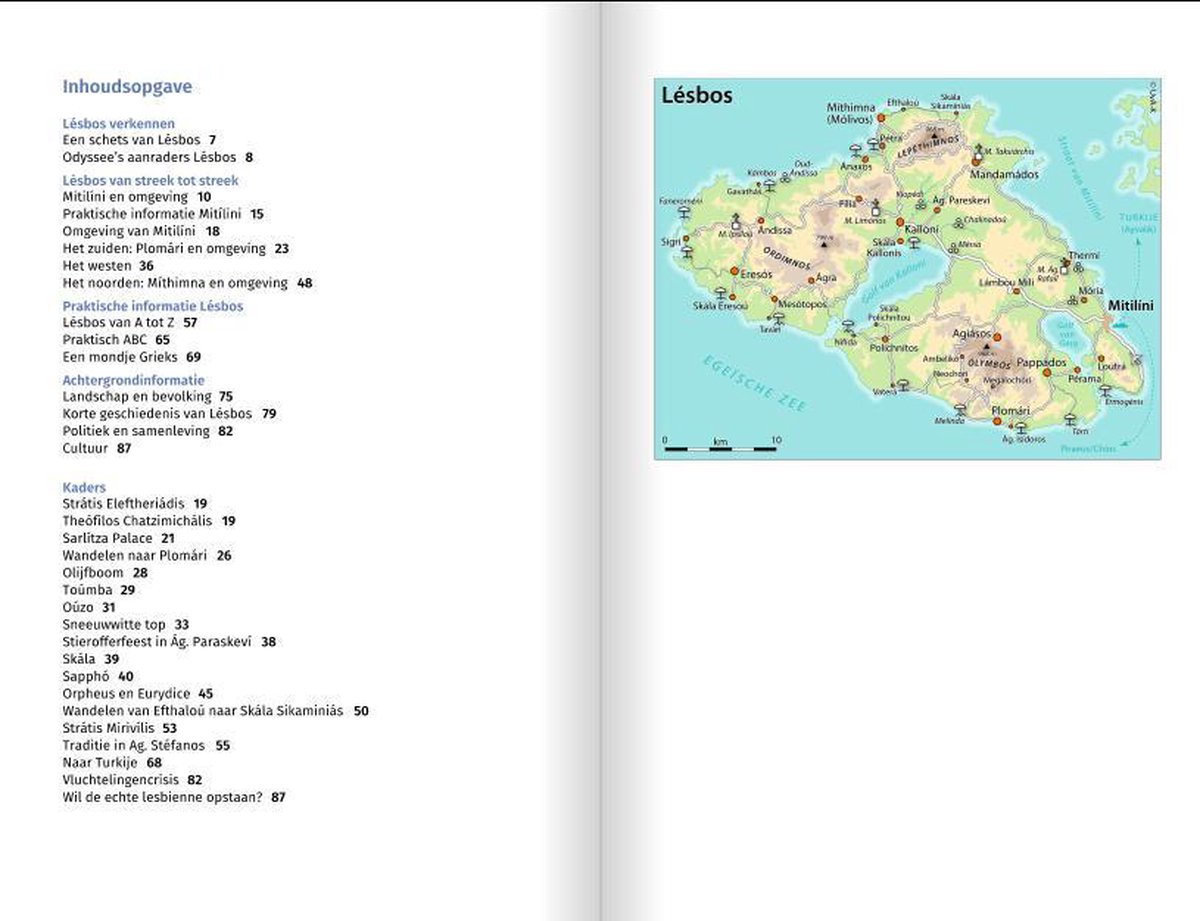
Task: Click 'Wandelen naar Plomári 26' entry
Action: (147, 555)
